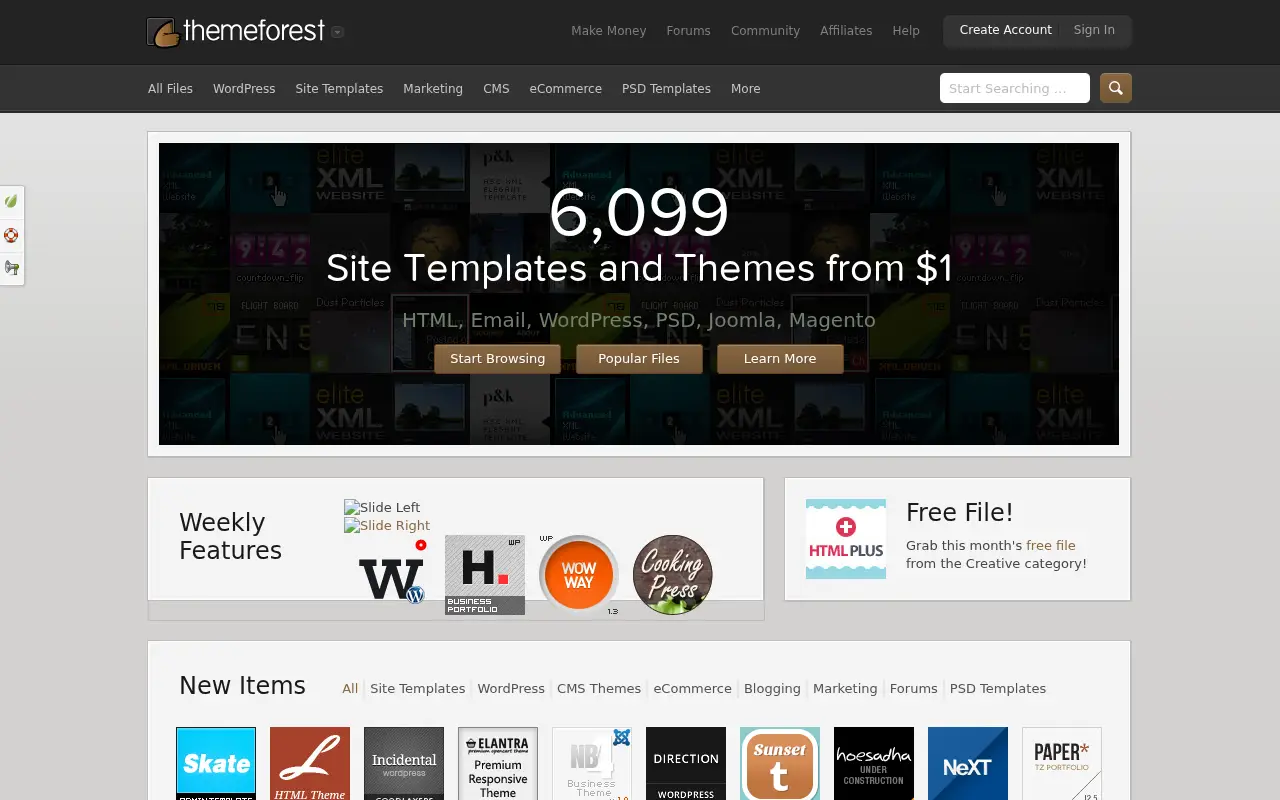The width and height of the screenshot is (1280, 800).
Task: Open the eCommerce menu
Action: (x=566, y=89)
